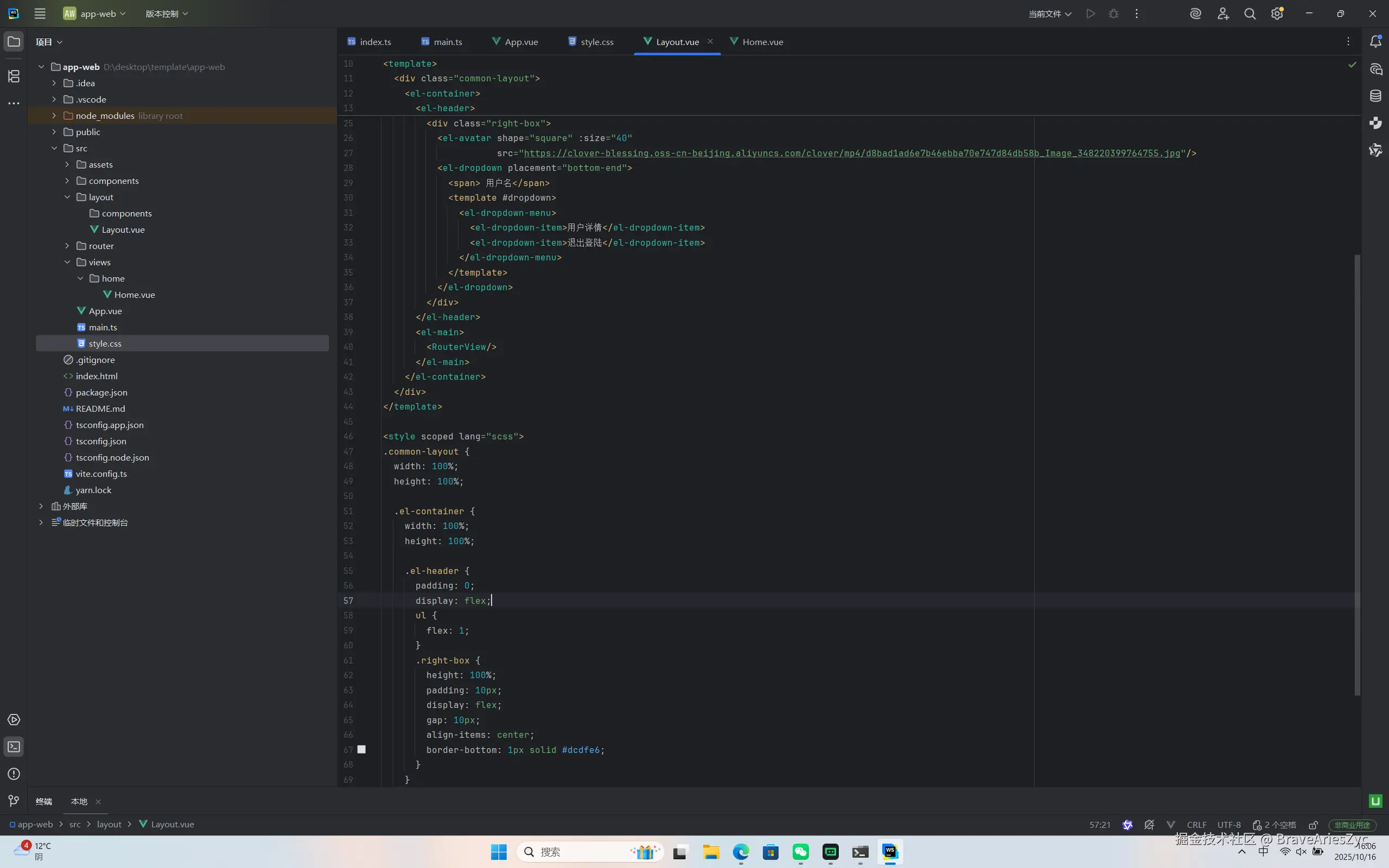Toggle the read-only lock icon in status bar
The height and width of the screenshot is (868, 1389).
[x=1313, y=825]
